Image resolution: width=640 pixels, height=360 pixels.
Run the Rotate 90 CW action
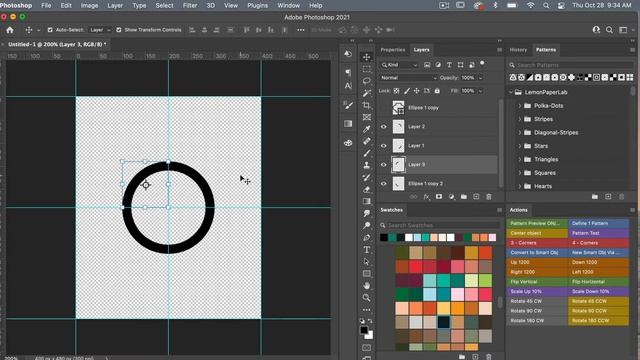click(x=537, y=311)
